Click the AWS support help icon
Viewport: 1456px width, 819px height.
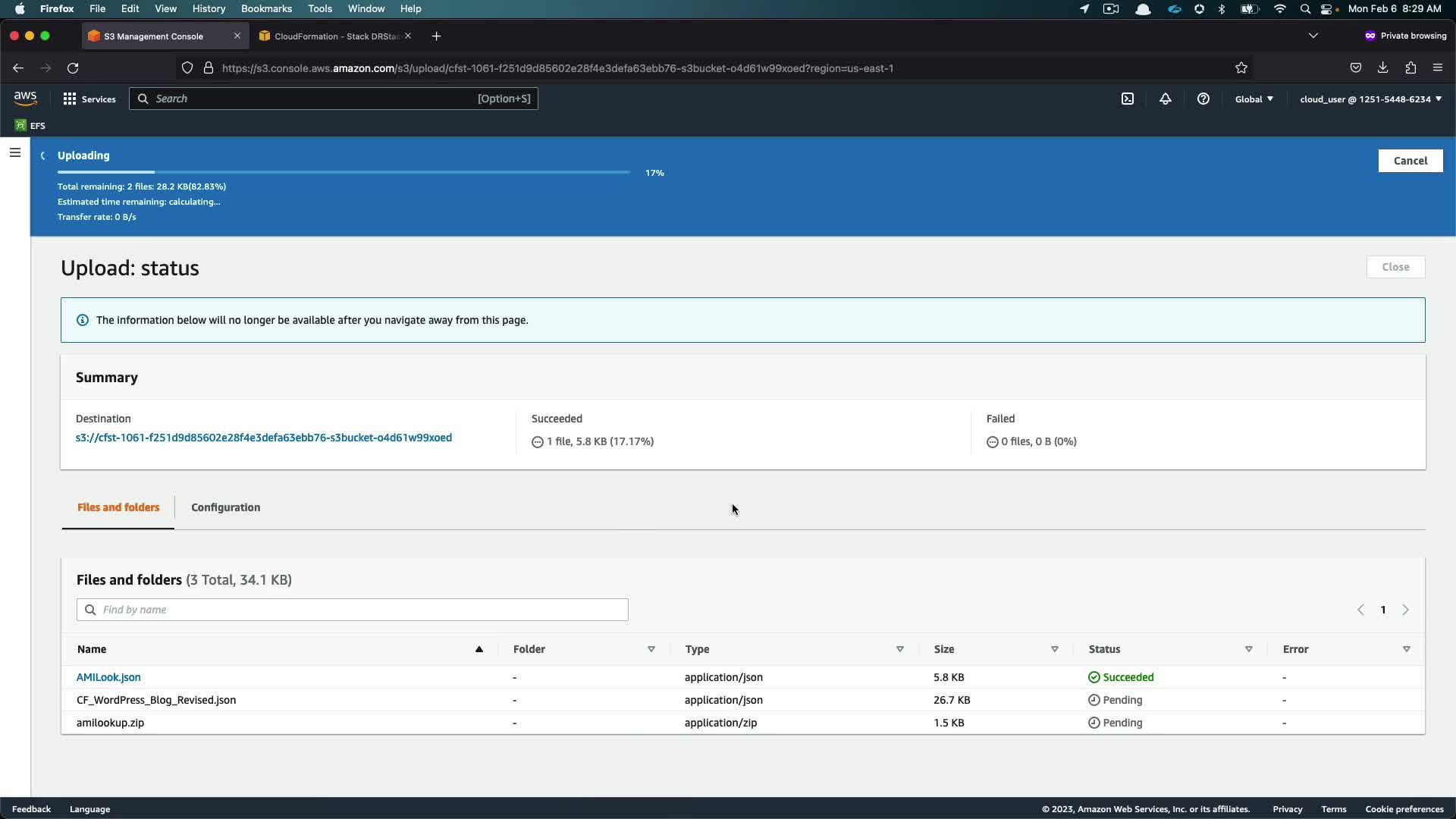coord(1203,99)
